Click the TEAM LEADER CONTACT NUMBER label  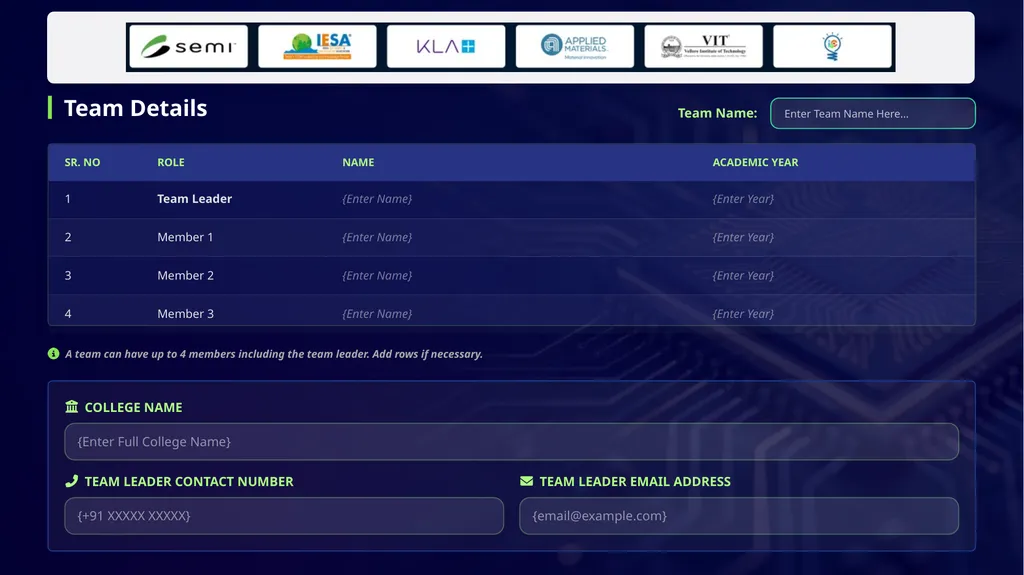pyautogui.click(x=189, y=482)
